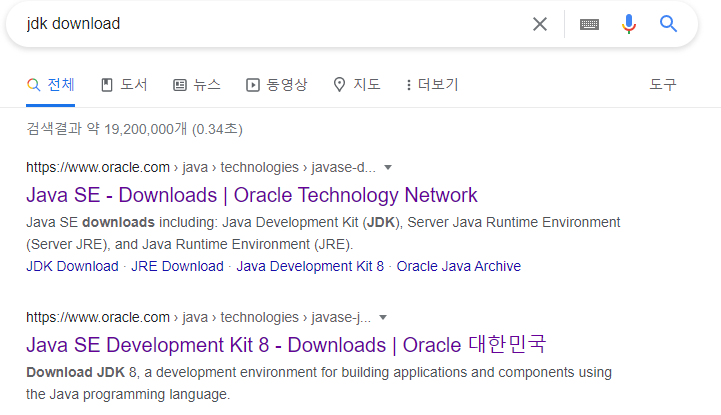Open 'Java SE - Downloads | Oracle Technology Network'

point(252,195)
